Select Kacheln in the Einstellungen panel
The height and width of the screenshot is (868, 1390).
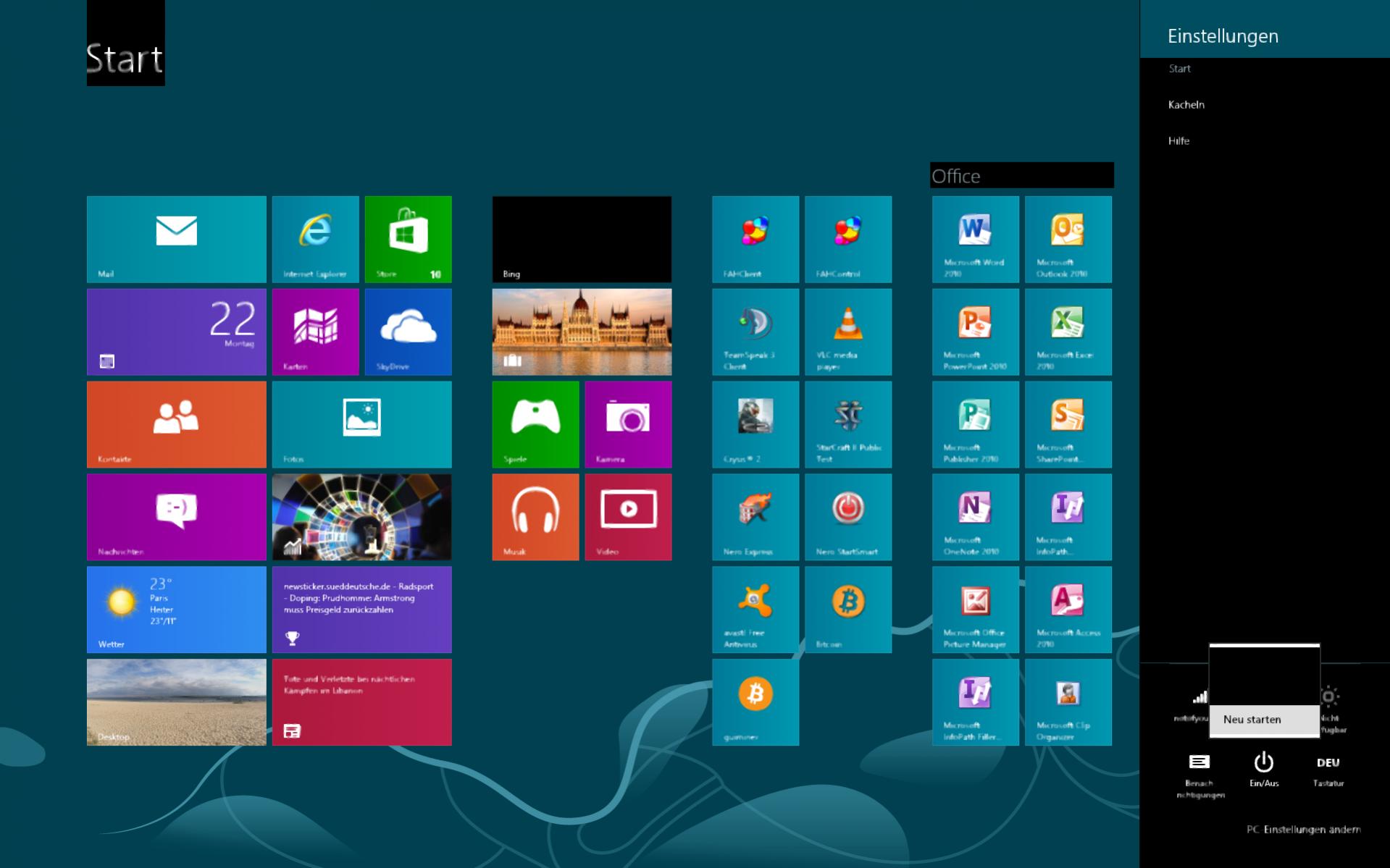pos(1186,105)
